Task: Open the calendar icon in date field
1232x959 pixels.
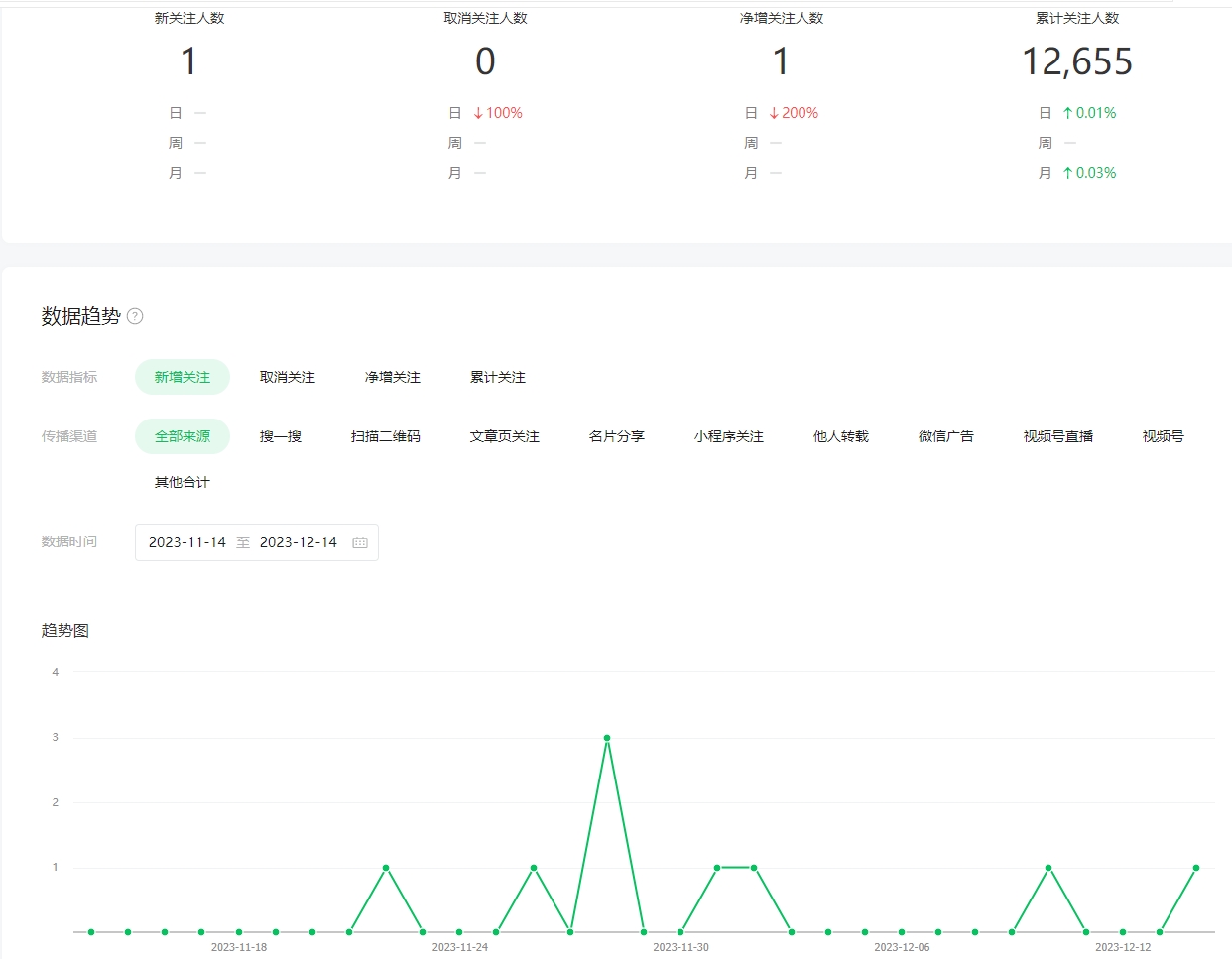Action: [360, 542]
